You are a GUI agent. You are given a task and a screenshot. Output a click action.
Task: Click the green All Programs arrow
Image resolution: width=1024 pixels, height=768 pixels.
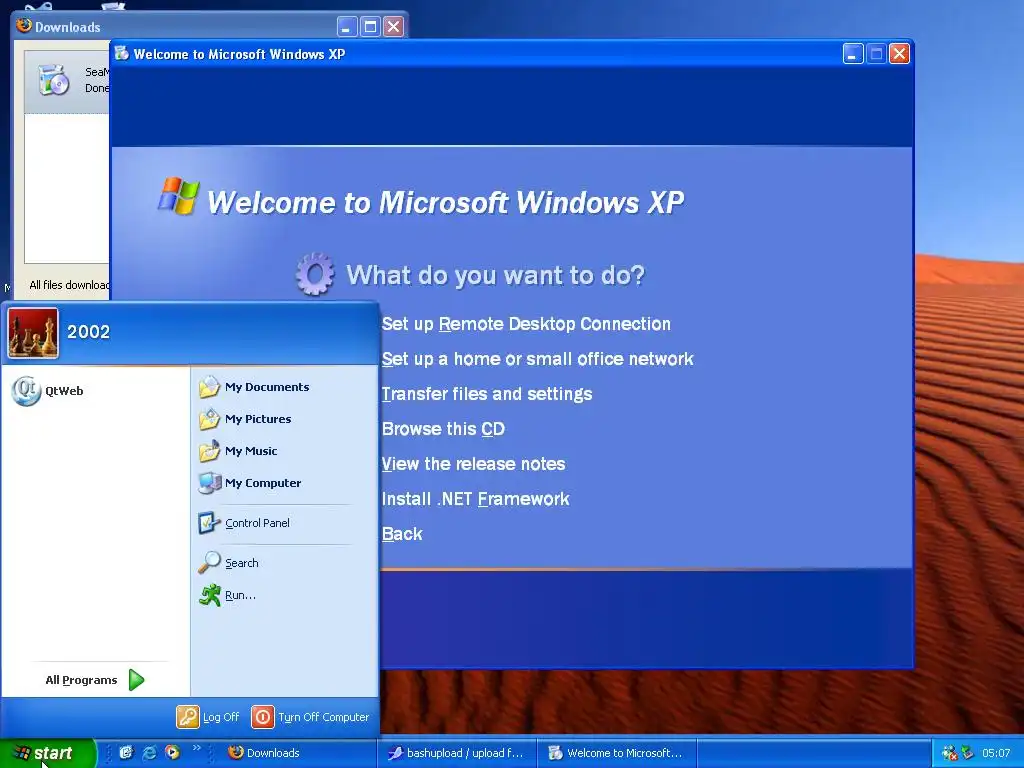click(x=136, y=680)
